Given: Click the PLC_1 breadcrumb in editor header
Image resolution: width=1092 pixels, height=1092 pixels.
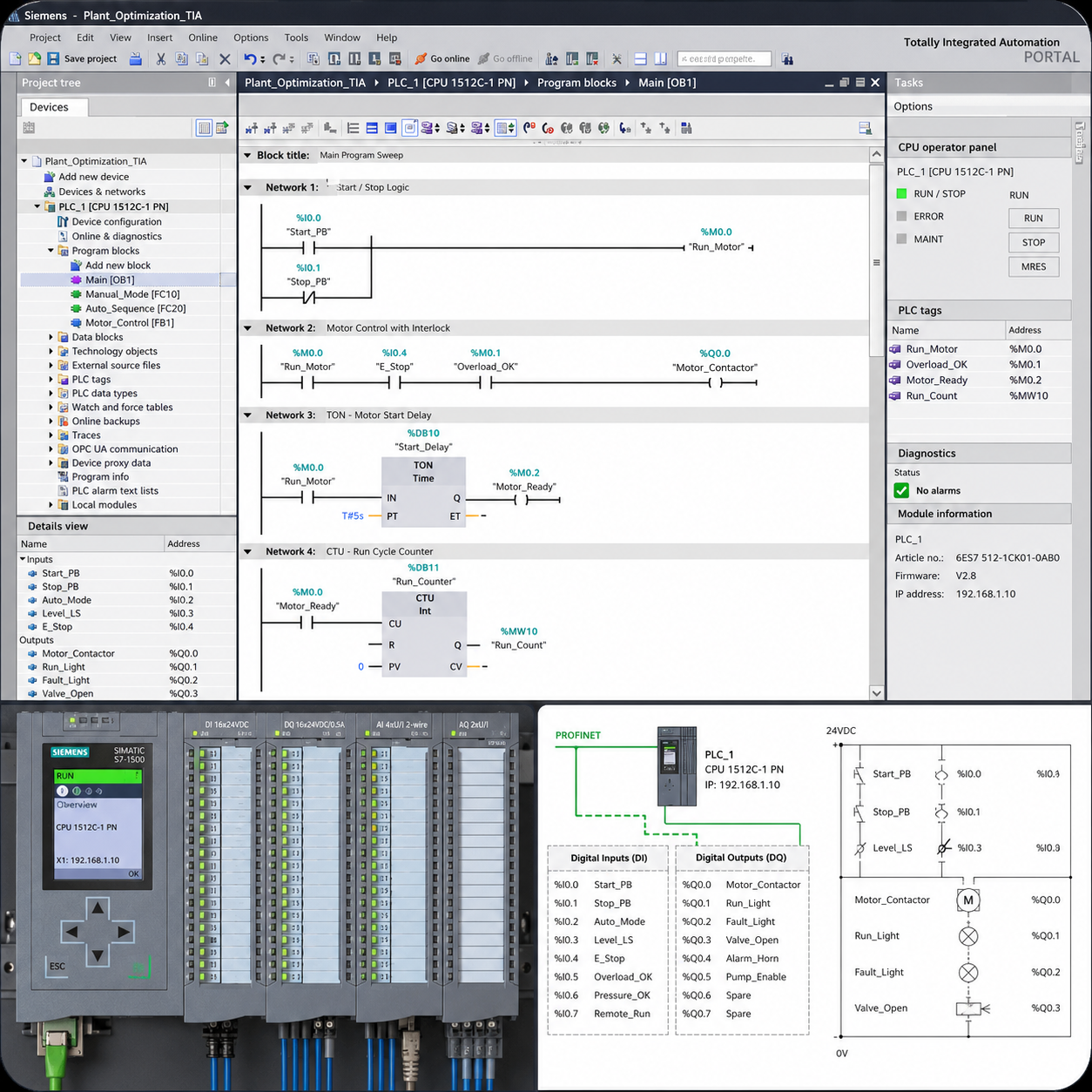Looking at the screenshot, I should (x=451, y=83).
